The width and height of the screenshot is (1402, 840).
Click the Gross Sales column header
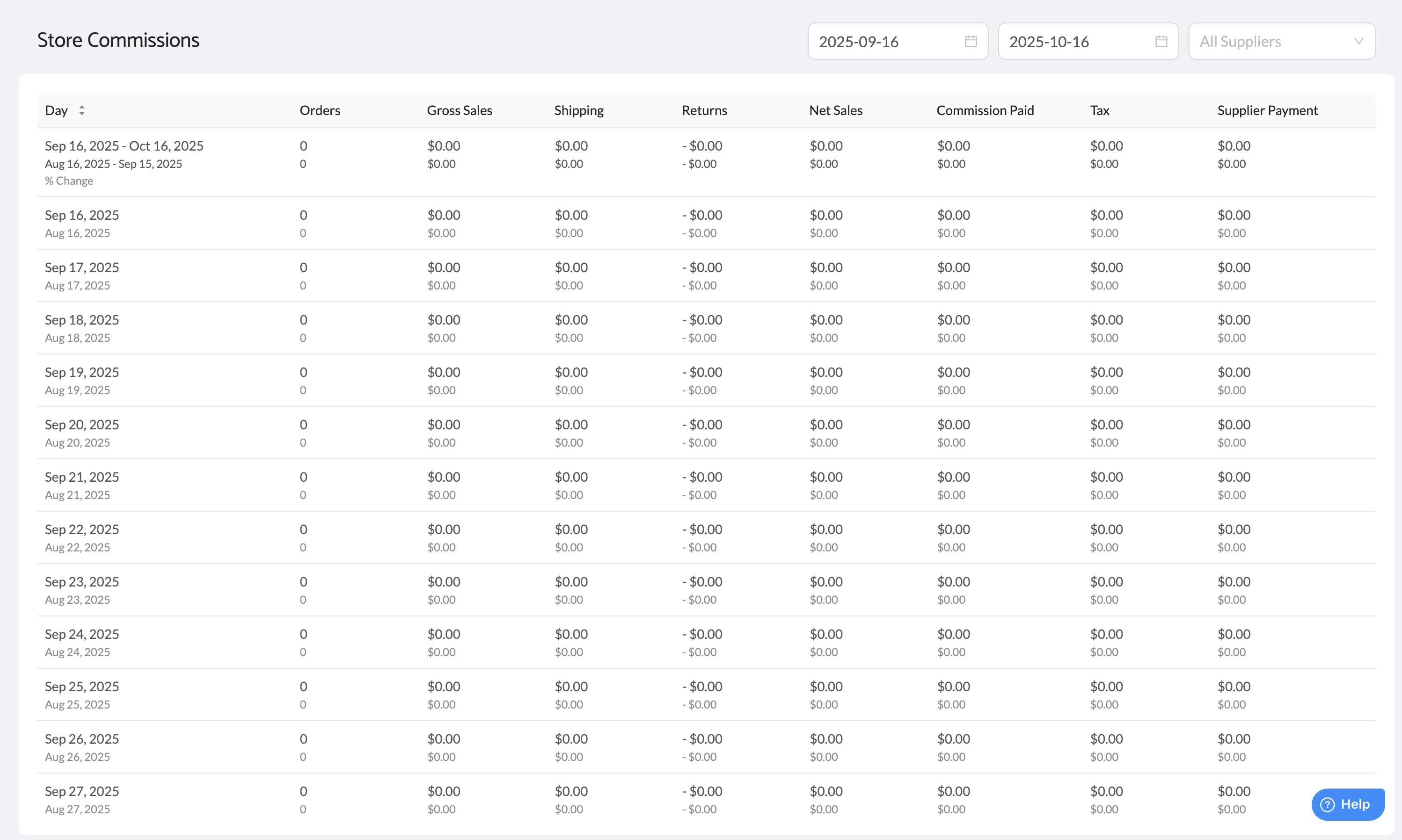459,110
